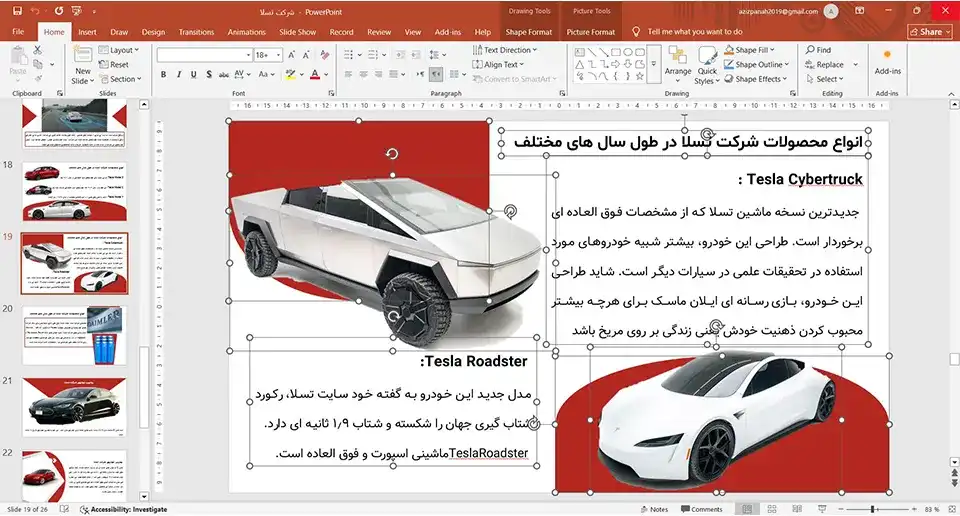The height and width of the screenshot is (516, 960).
Task: Click the Bullets list icon
Action: 348,55
